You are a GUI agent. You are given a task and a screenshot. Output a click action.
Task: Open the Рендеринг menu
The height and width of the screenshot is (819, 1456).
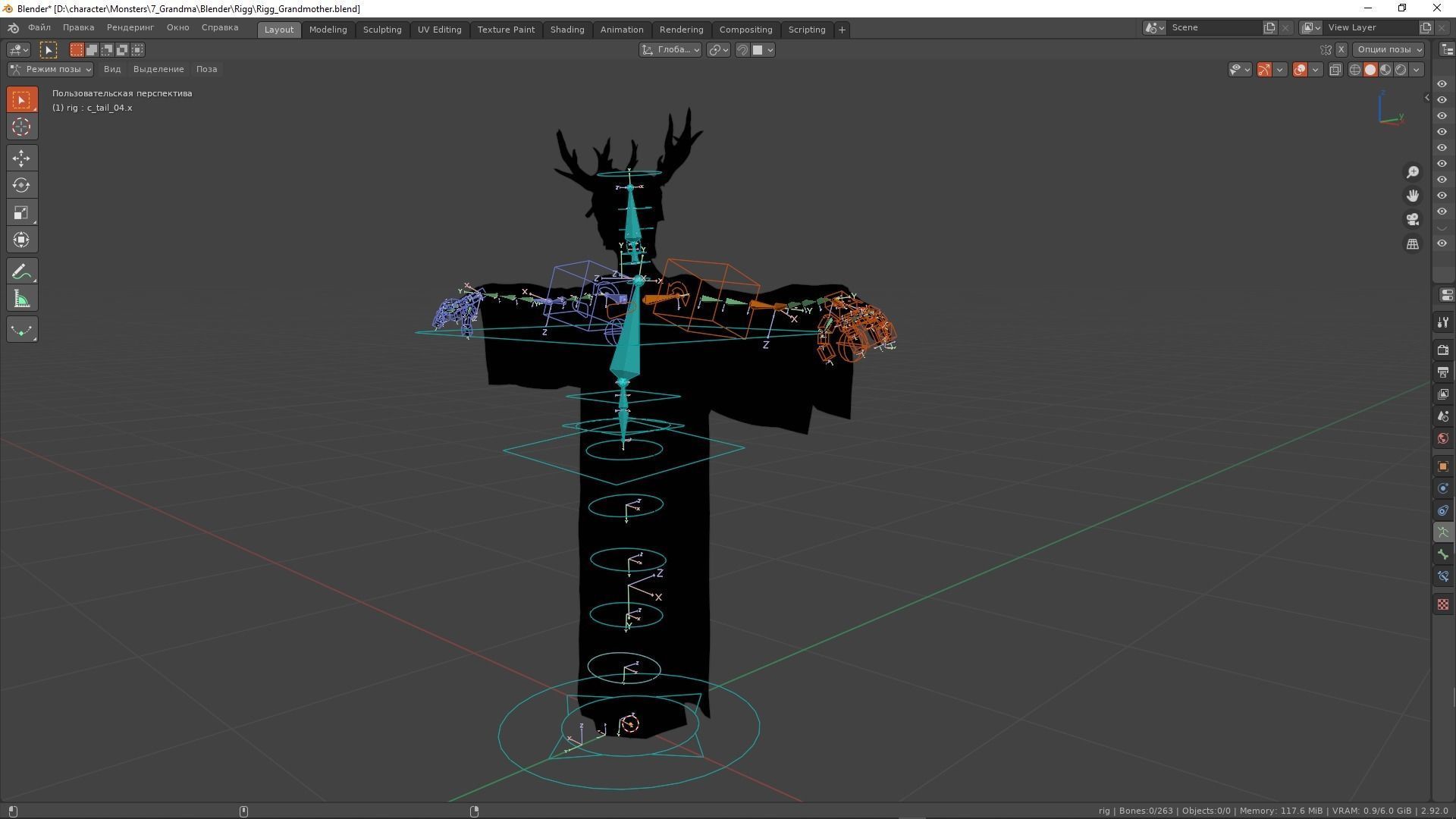pos(130,27)
